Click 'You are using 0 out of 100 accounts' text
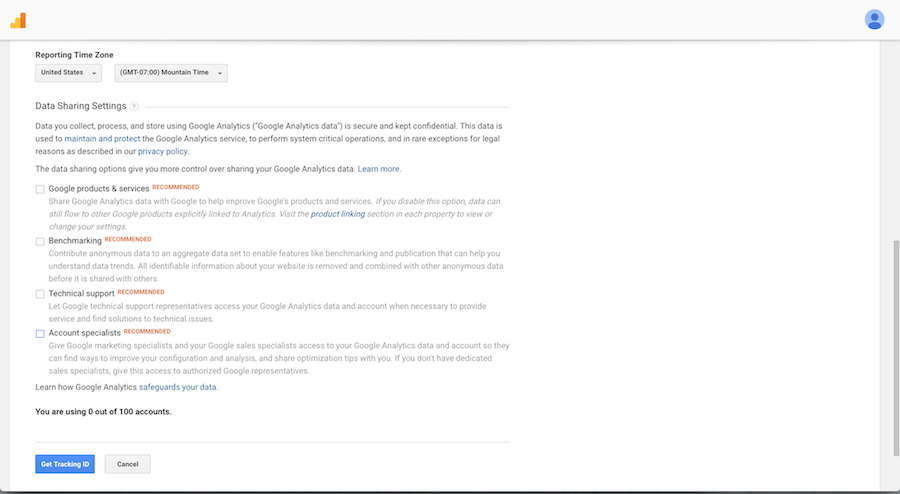Image resolution: width=900 pixels, height=494 pixels. tap(103, 412)
